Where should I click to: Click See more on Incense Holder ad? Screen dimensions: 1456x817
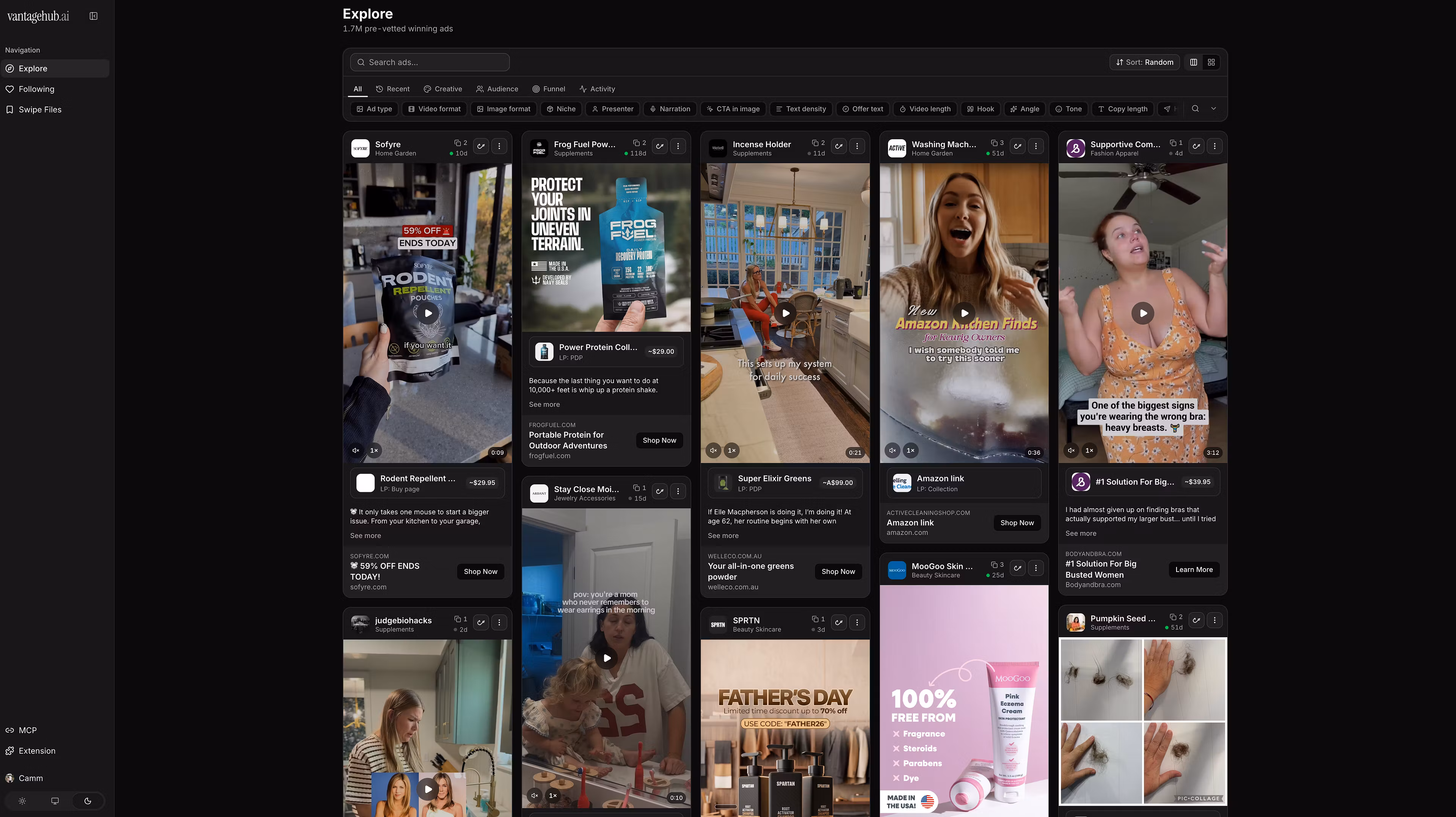click(723, 536)
